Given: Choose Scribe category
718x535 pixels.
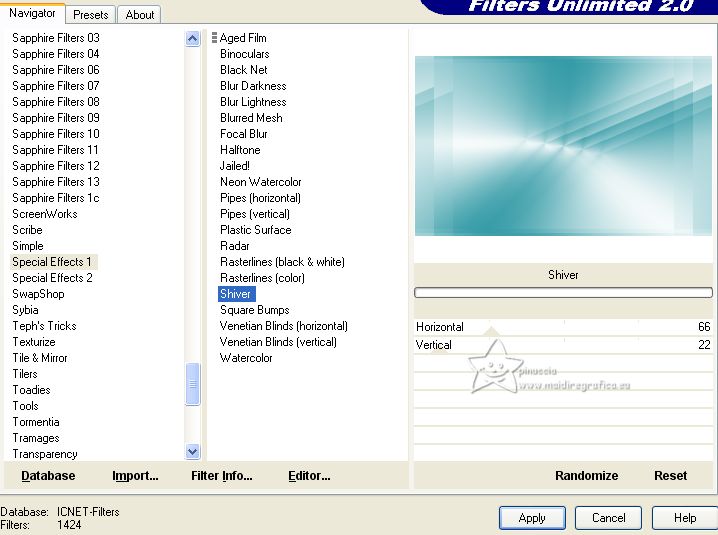Looking at the screenshot, I should click(27, 230).
